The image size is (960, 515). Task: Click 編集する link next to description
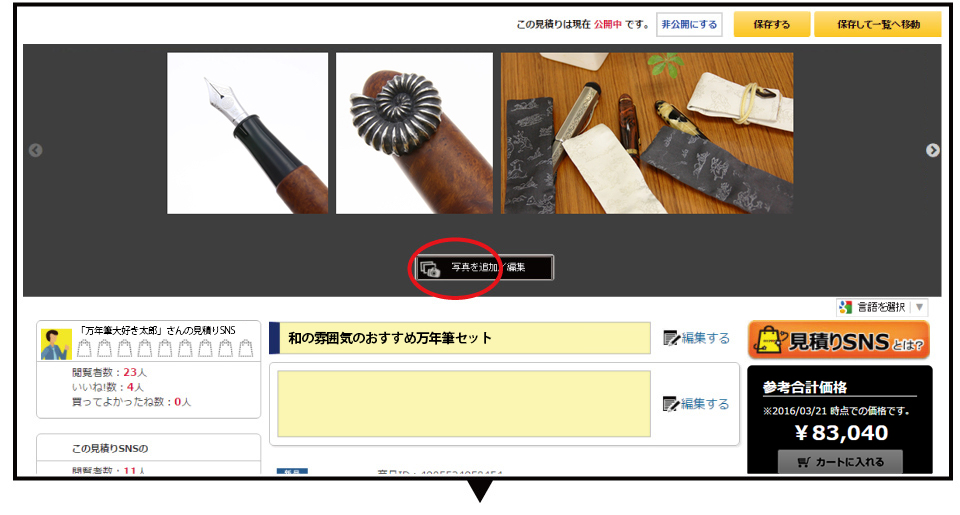705,404
